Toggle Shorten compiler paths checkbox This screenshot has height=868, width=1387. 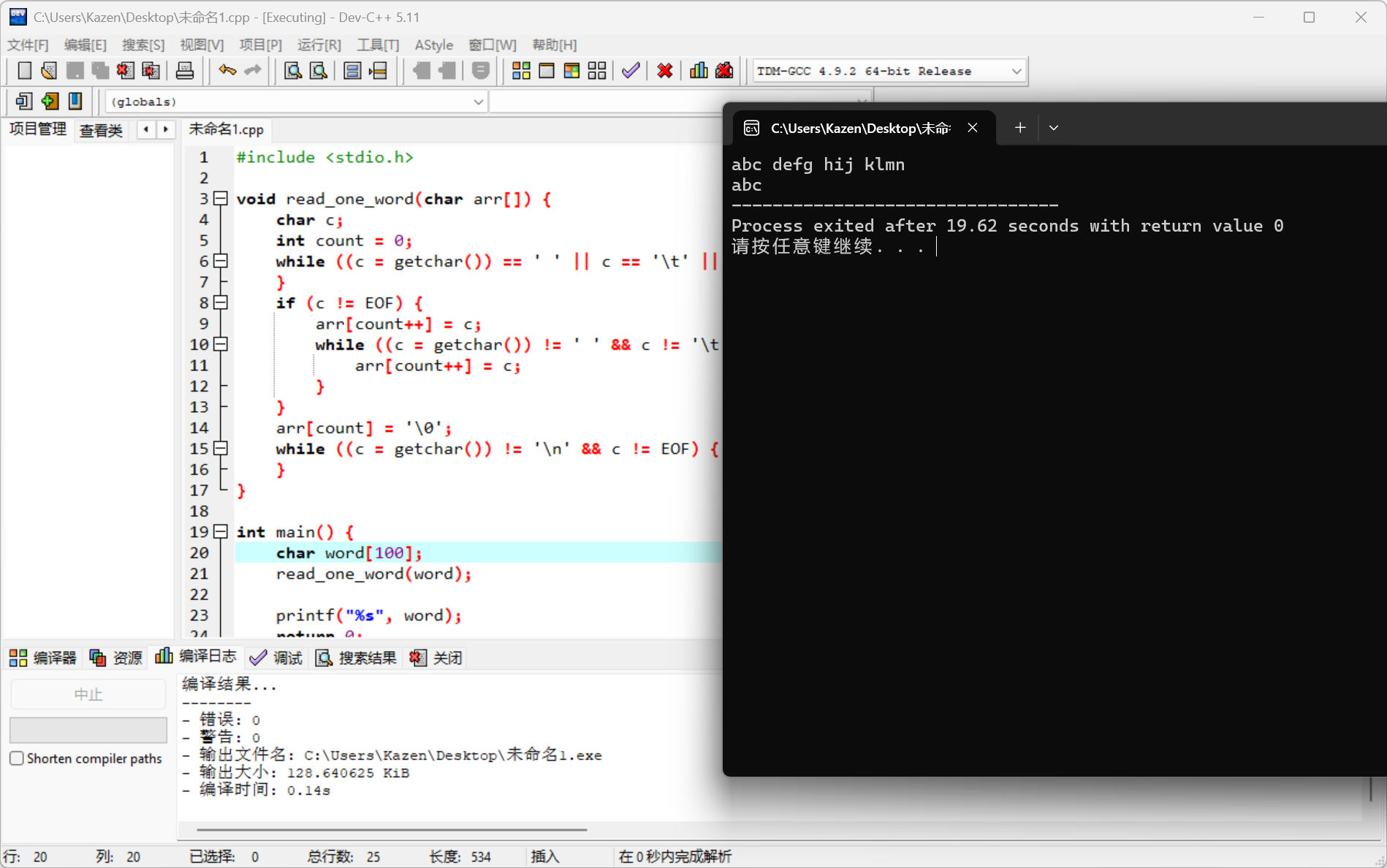(17, 758)
